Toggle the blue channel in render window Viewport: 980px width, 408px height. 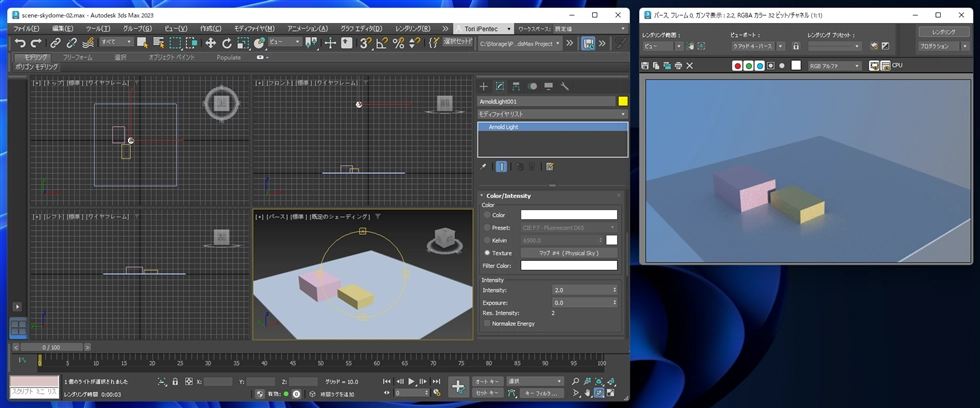pos(760,66)
